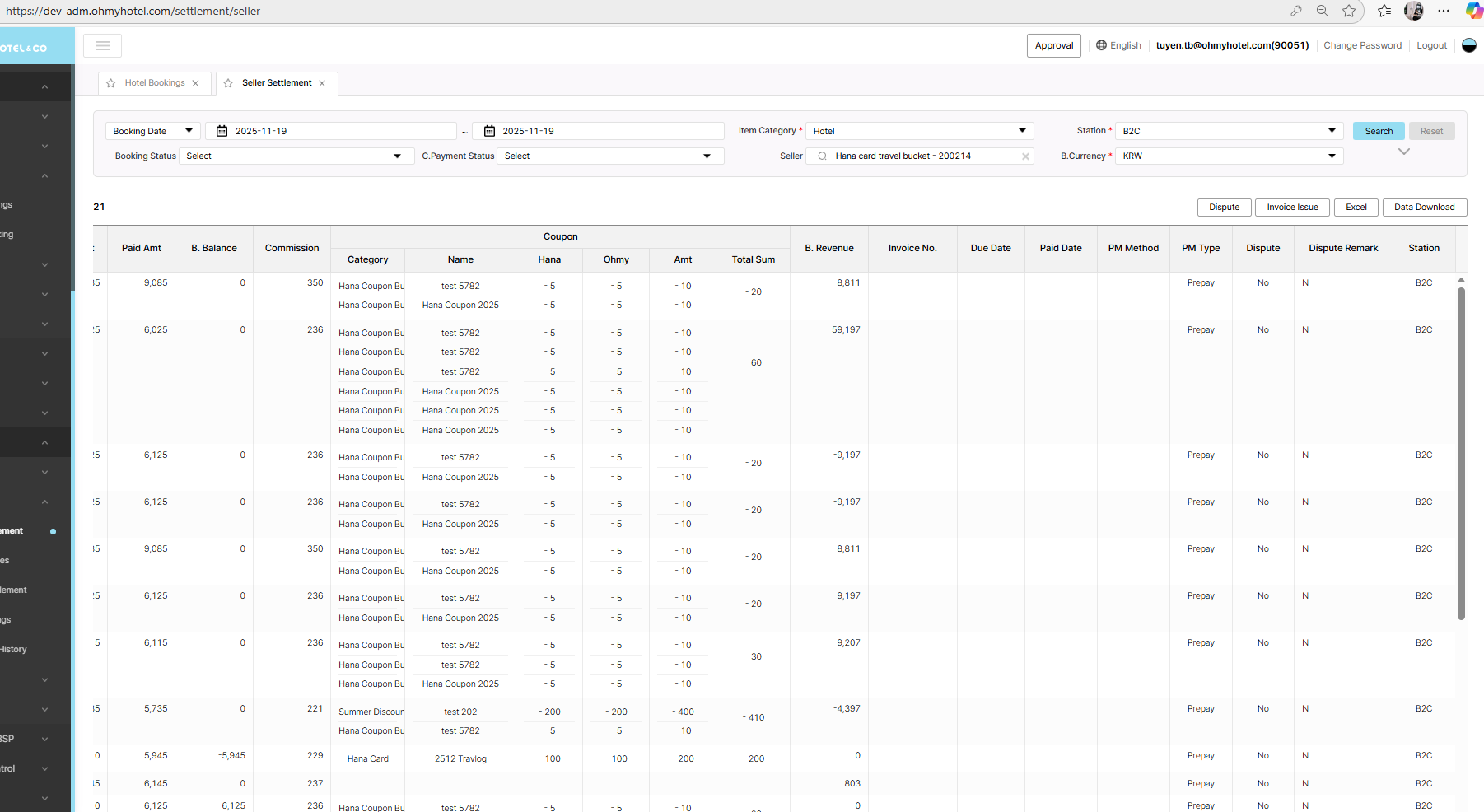Open the English language selector
The image size is (1484, 812).
point(1118,45)
